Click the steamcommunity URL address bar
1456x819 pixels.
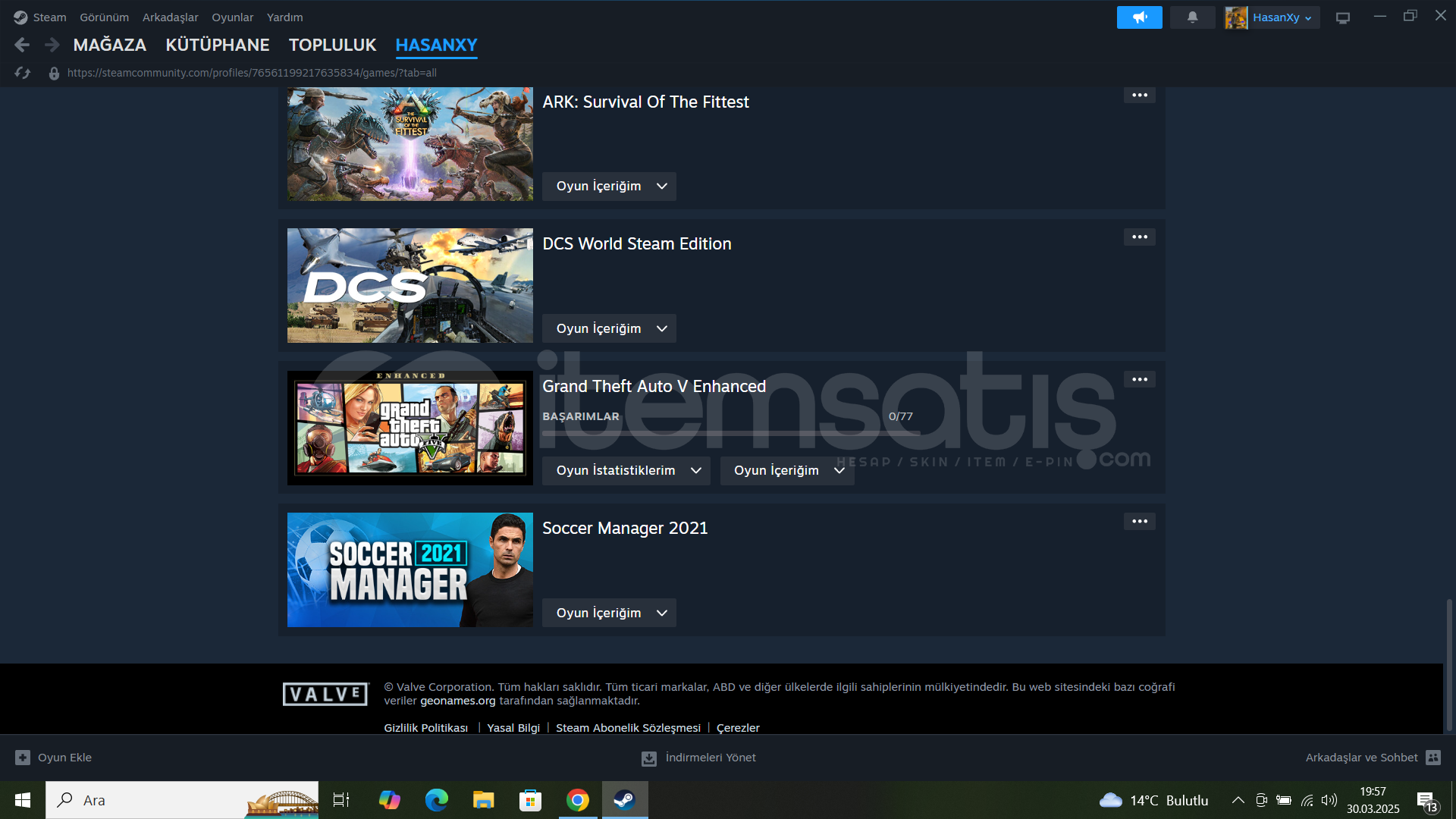(252, 74)
